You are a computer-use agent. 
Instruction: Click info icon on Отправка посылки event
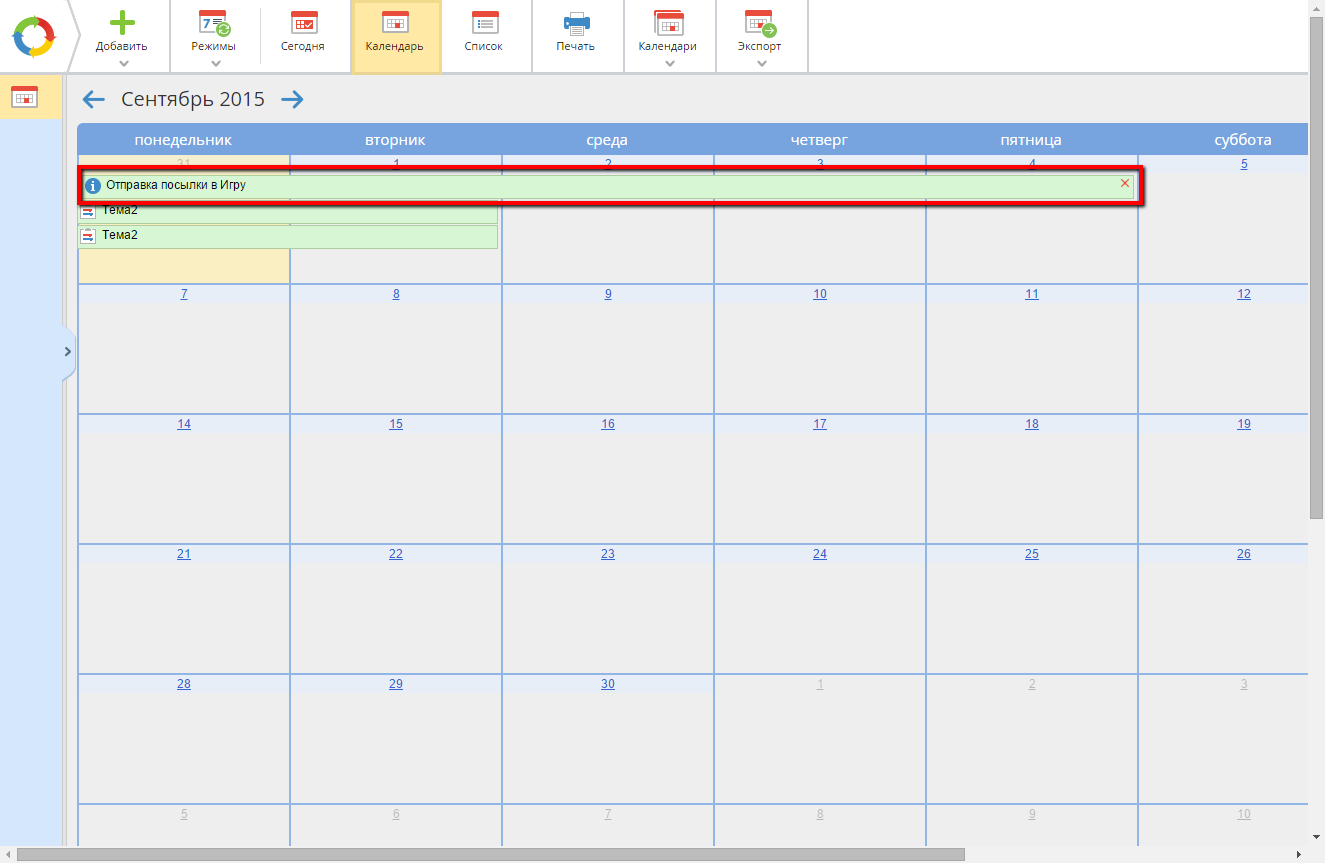(93, 186)
